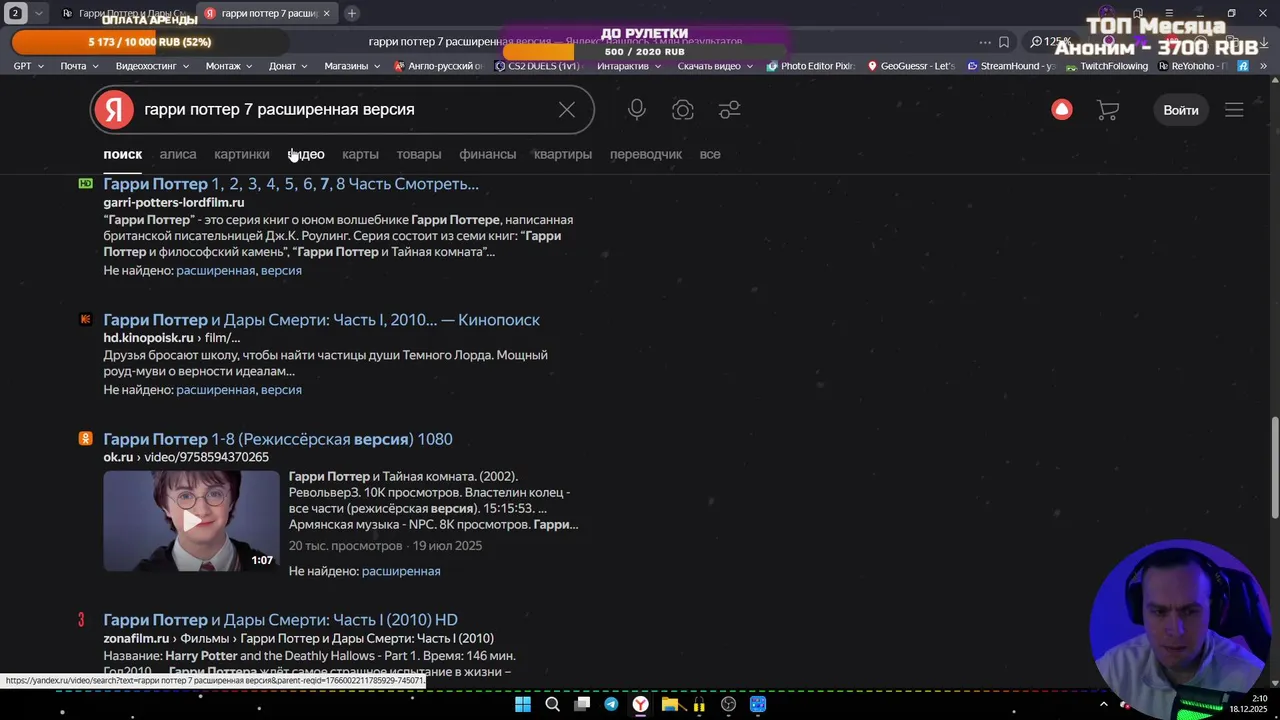The image size is (1280, 720).
Task: Open CS2 DUELS bookmark
Action: coord(537,66)
